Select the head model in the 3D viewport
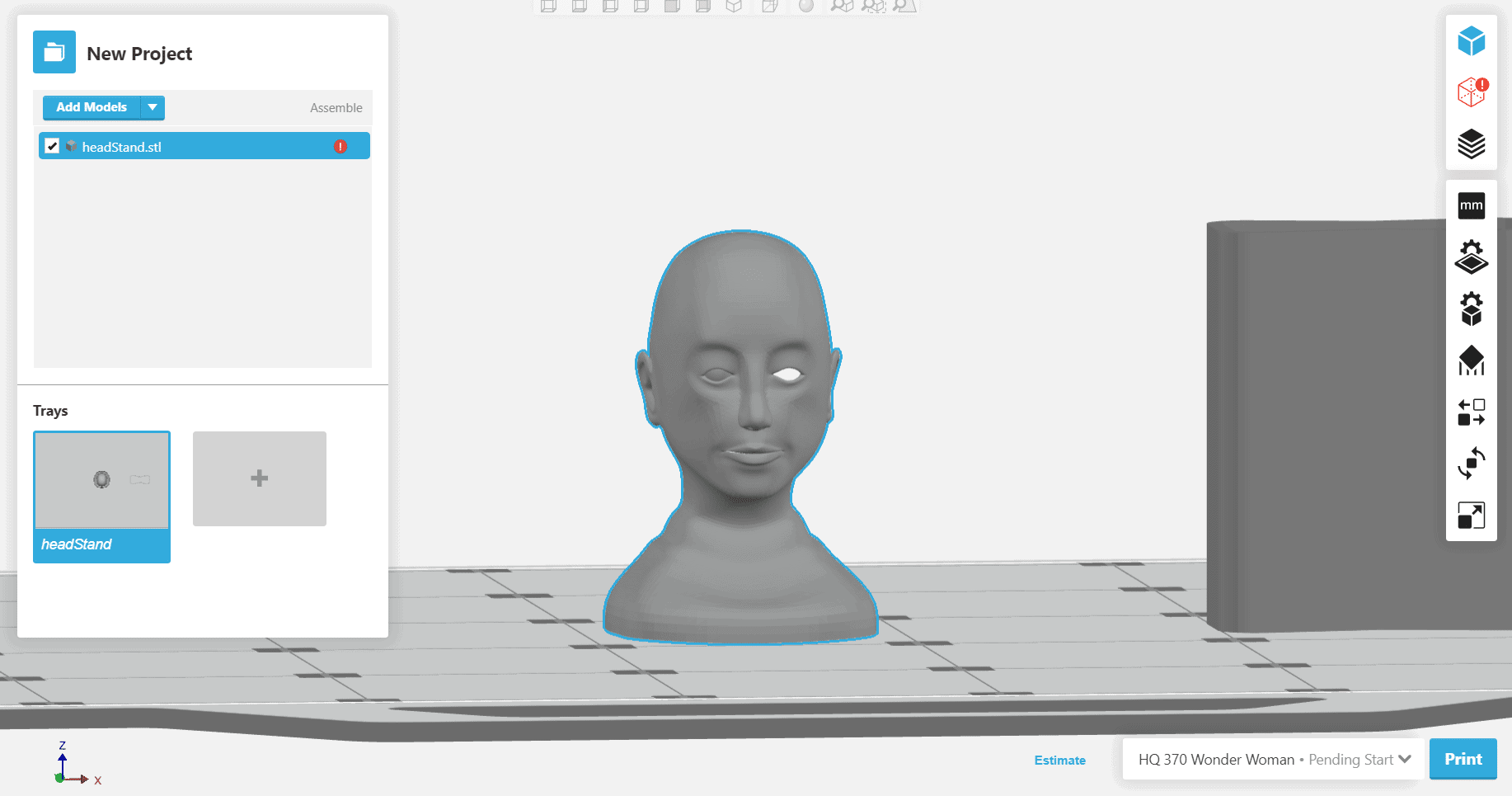The image size is (1512, 796). pyautogui.click(x=740, y=436)
